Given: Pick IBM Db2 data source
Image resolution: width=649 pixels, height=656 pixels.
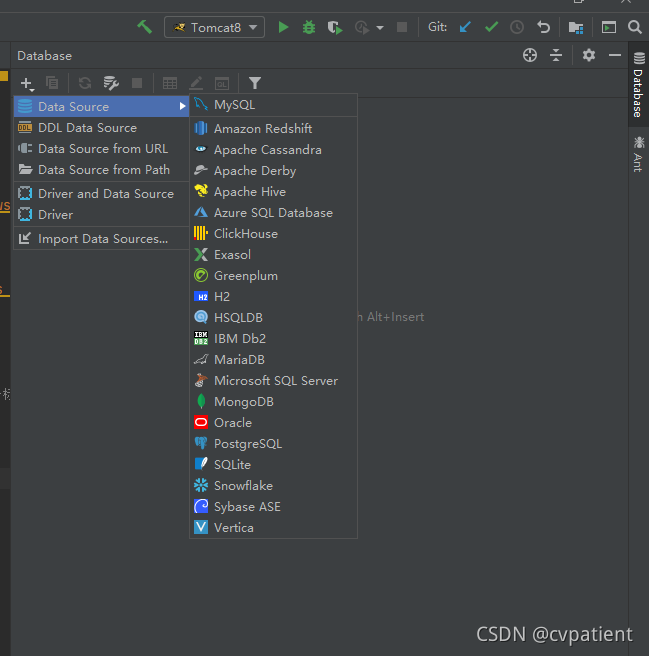Looking at the screenshot, I should (x=274, y=338).
